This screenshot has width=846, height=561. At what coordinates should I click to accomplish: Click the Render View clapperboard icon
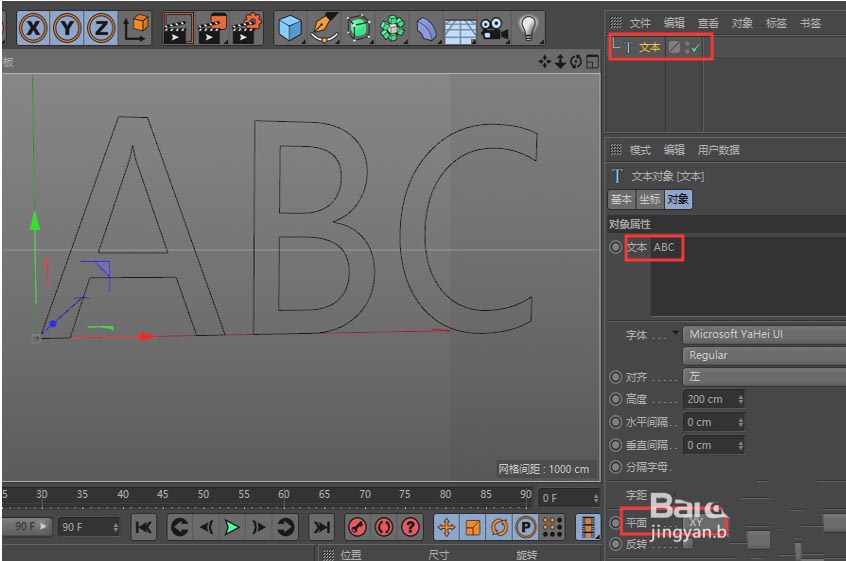tap(178, 28)
